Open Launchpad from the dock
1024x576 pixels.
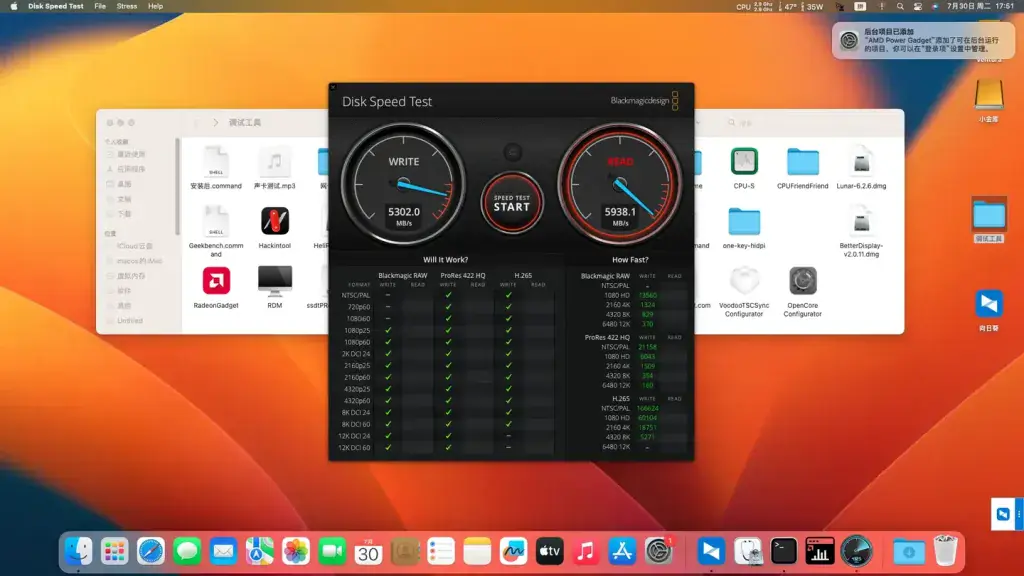click(115, 552)
